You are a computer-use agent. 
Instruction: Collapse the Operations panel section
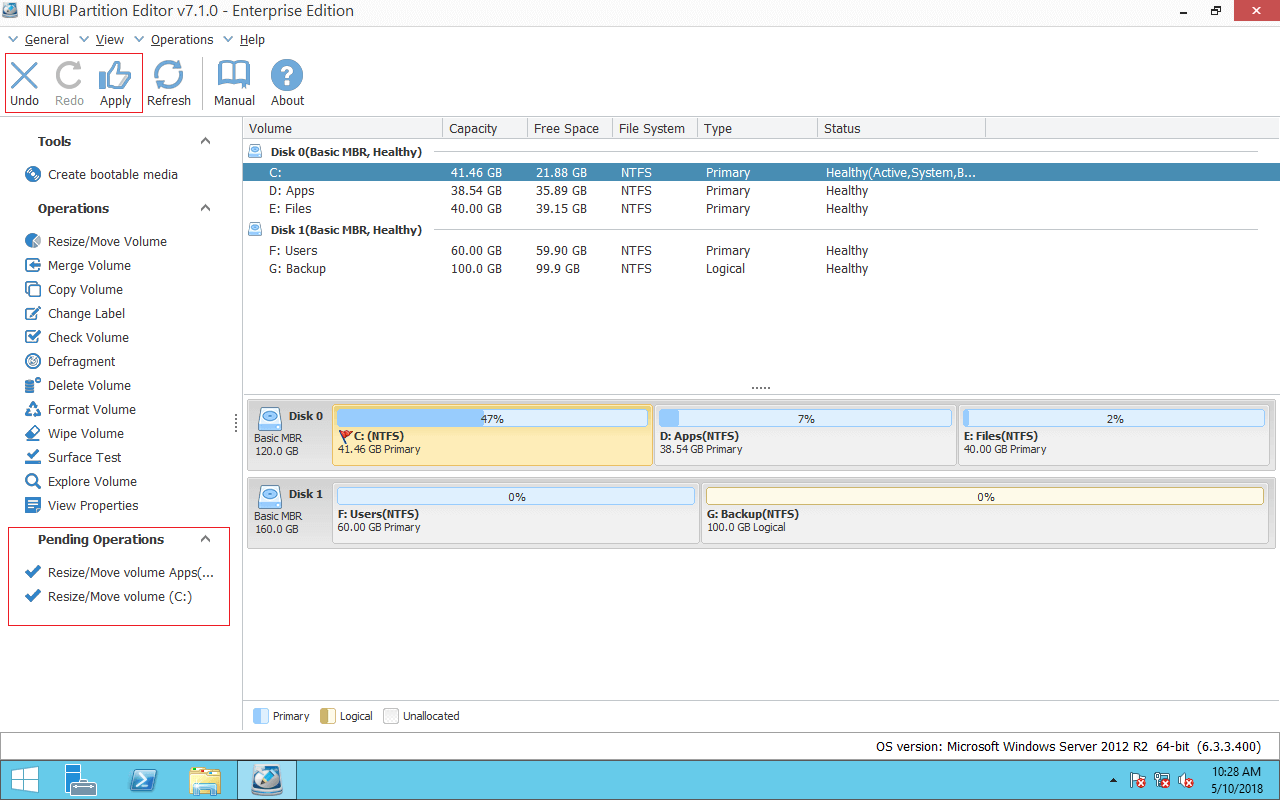click(x=206, y=208)
